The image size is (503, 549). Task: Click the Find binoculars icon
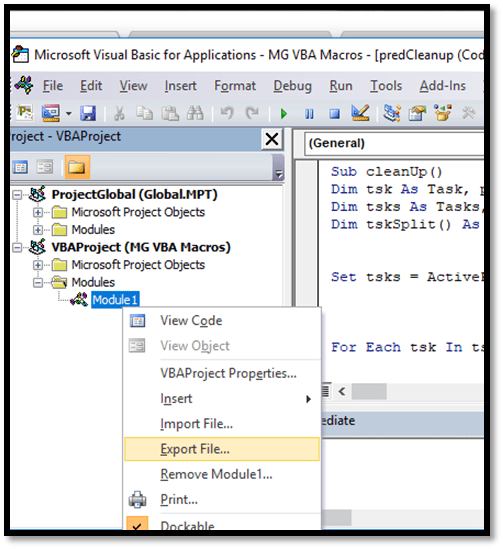(x=195, y=113)
